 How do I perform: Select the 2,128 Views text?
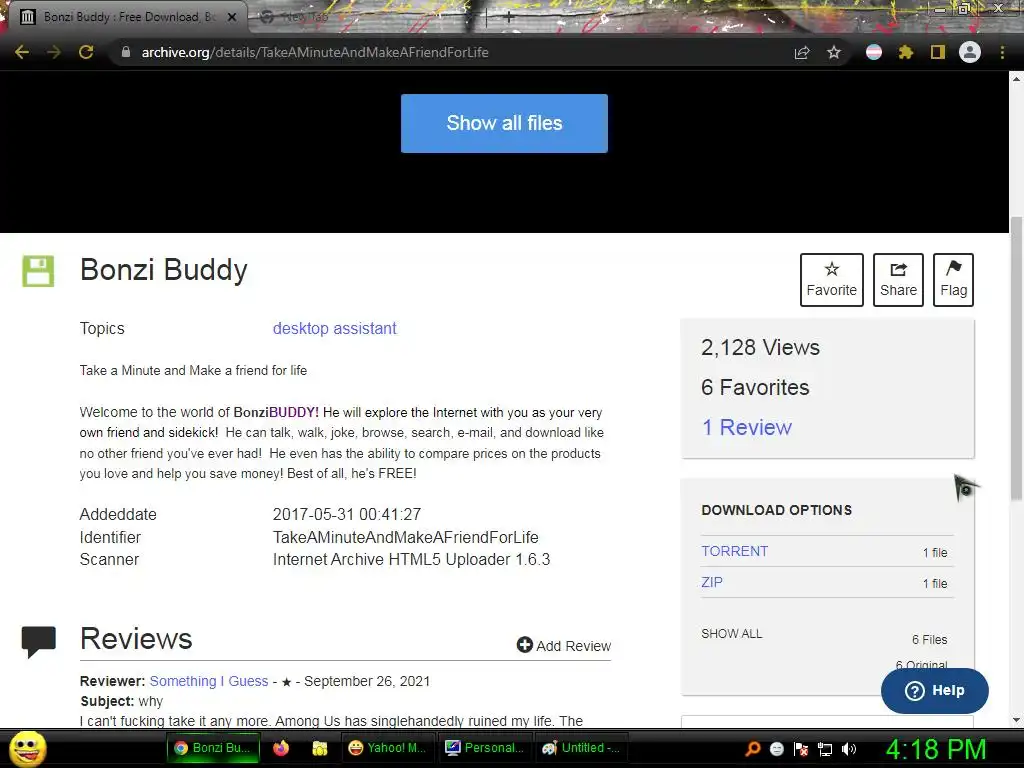click(x=760, y=347)
